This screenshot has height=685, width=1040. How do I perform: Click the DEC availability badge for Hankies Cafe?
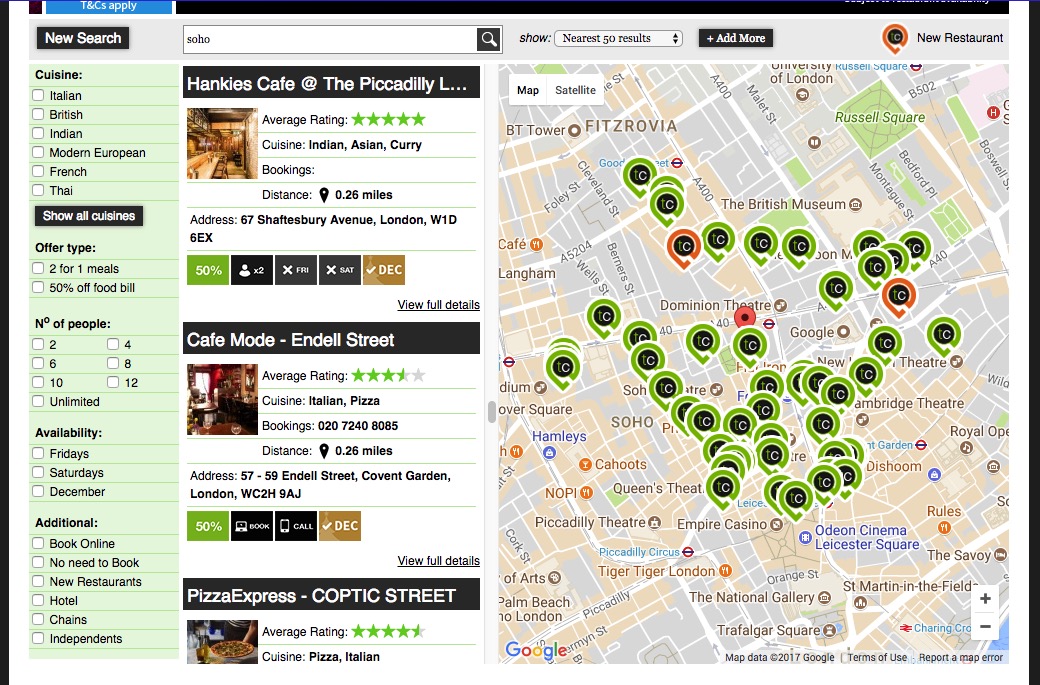pyautogui.click(x=383, y=270)
